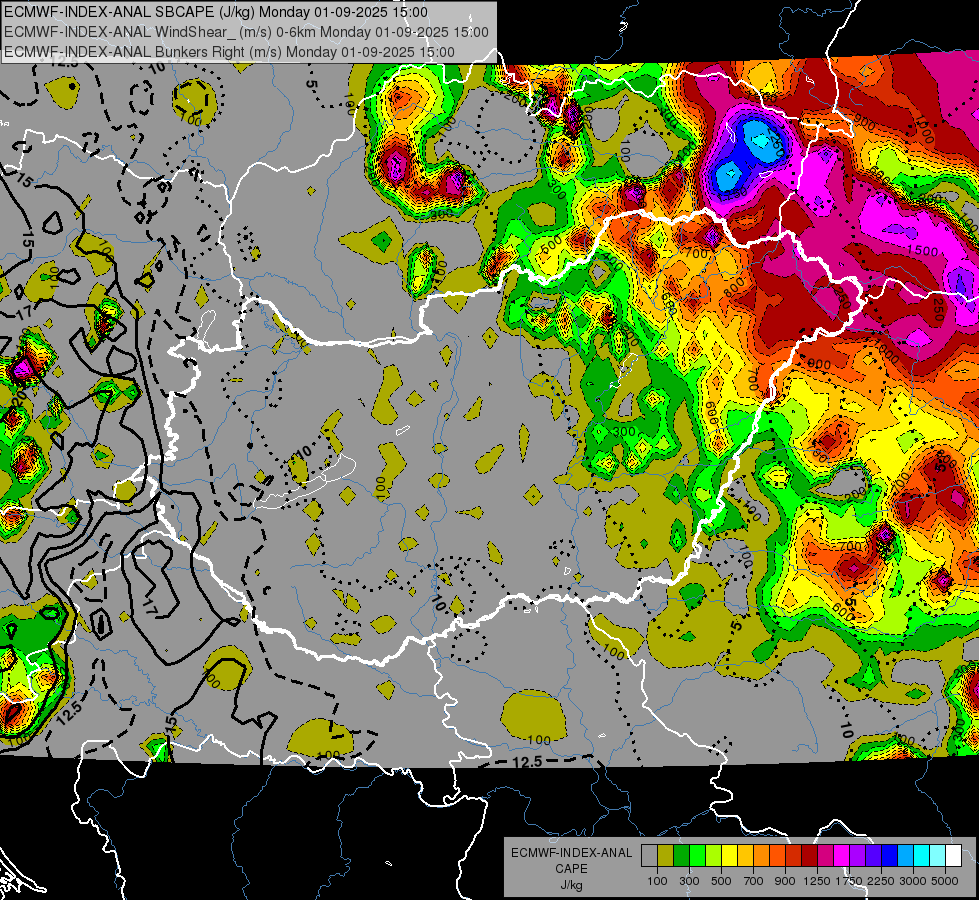This screenshot has width=979, height=900.
Task: Click the 1750 tick label in legend
Action: [x=849, y=881]
